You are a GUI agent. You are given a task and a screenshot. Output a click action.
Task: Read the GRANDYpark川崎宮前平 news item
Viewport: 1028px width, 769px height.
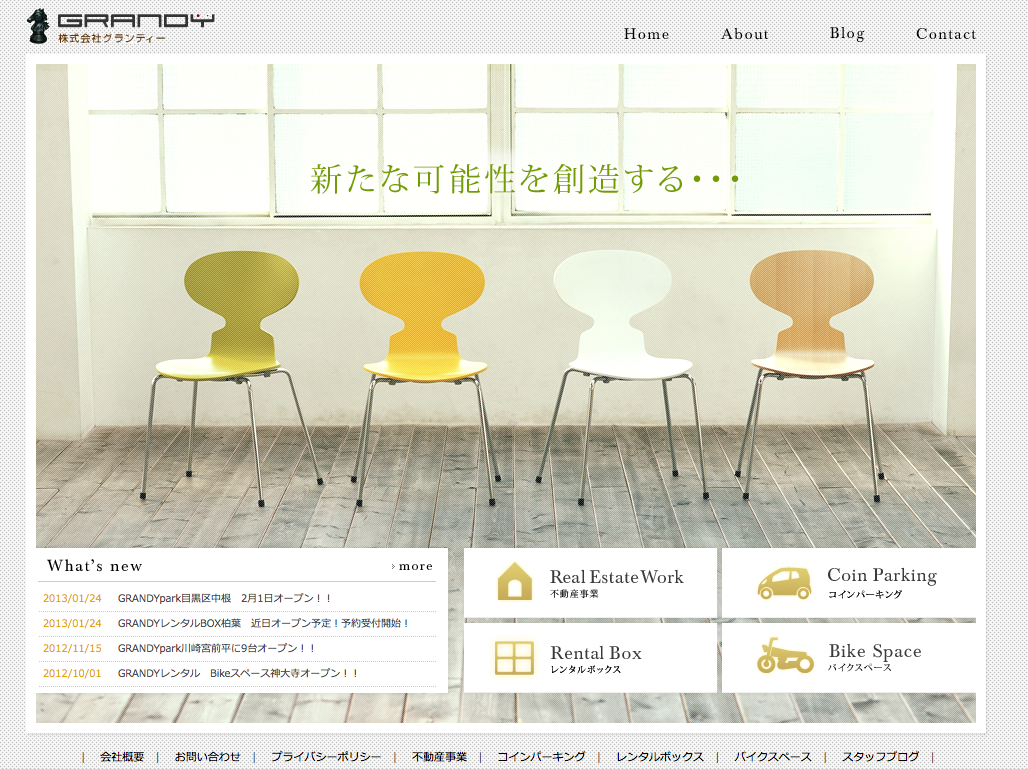pos(216,648)
